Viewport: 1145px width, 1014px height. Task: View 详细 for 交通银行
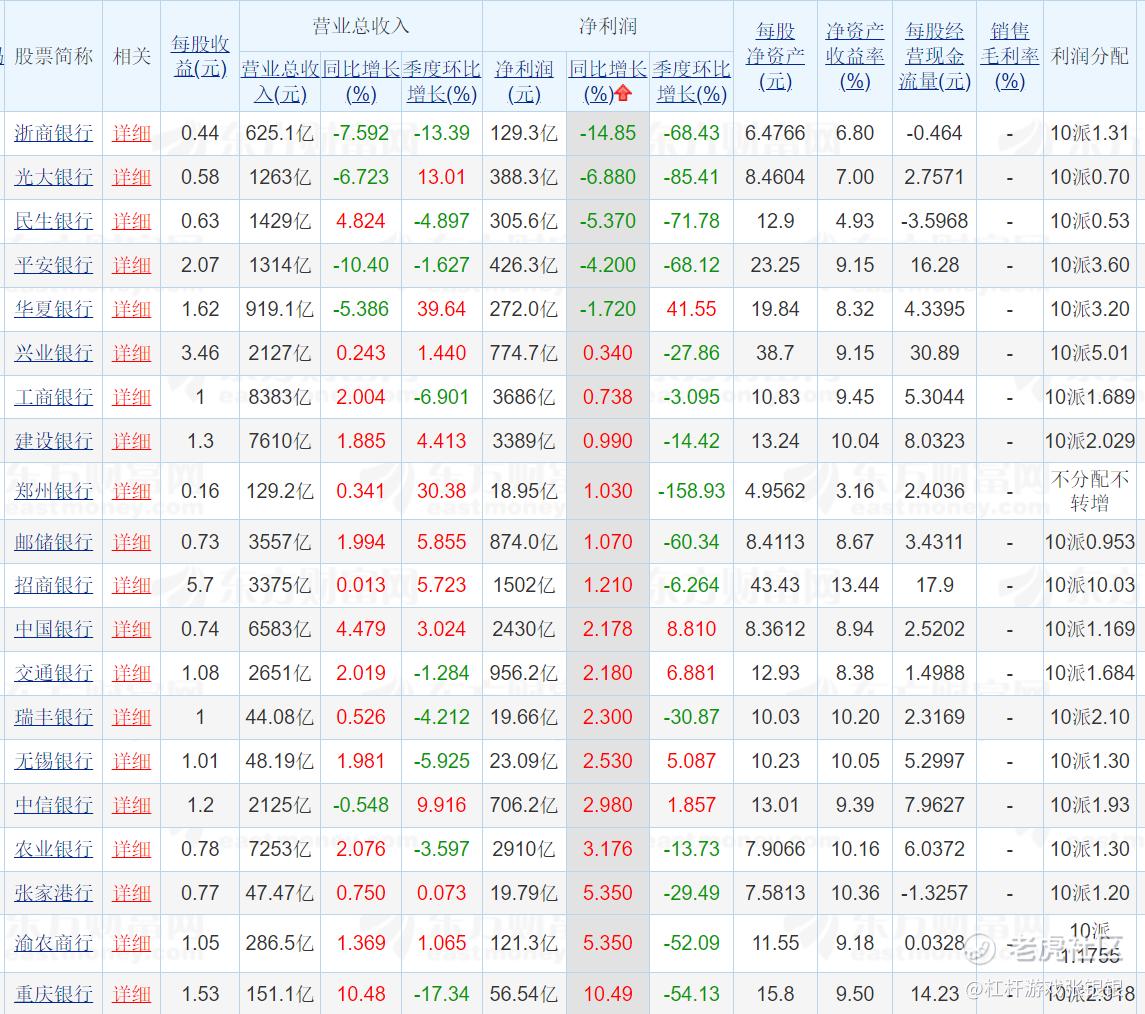click(x=131, y=672)
